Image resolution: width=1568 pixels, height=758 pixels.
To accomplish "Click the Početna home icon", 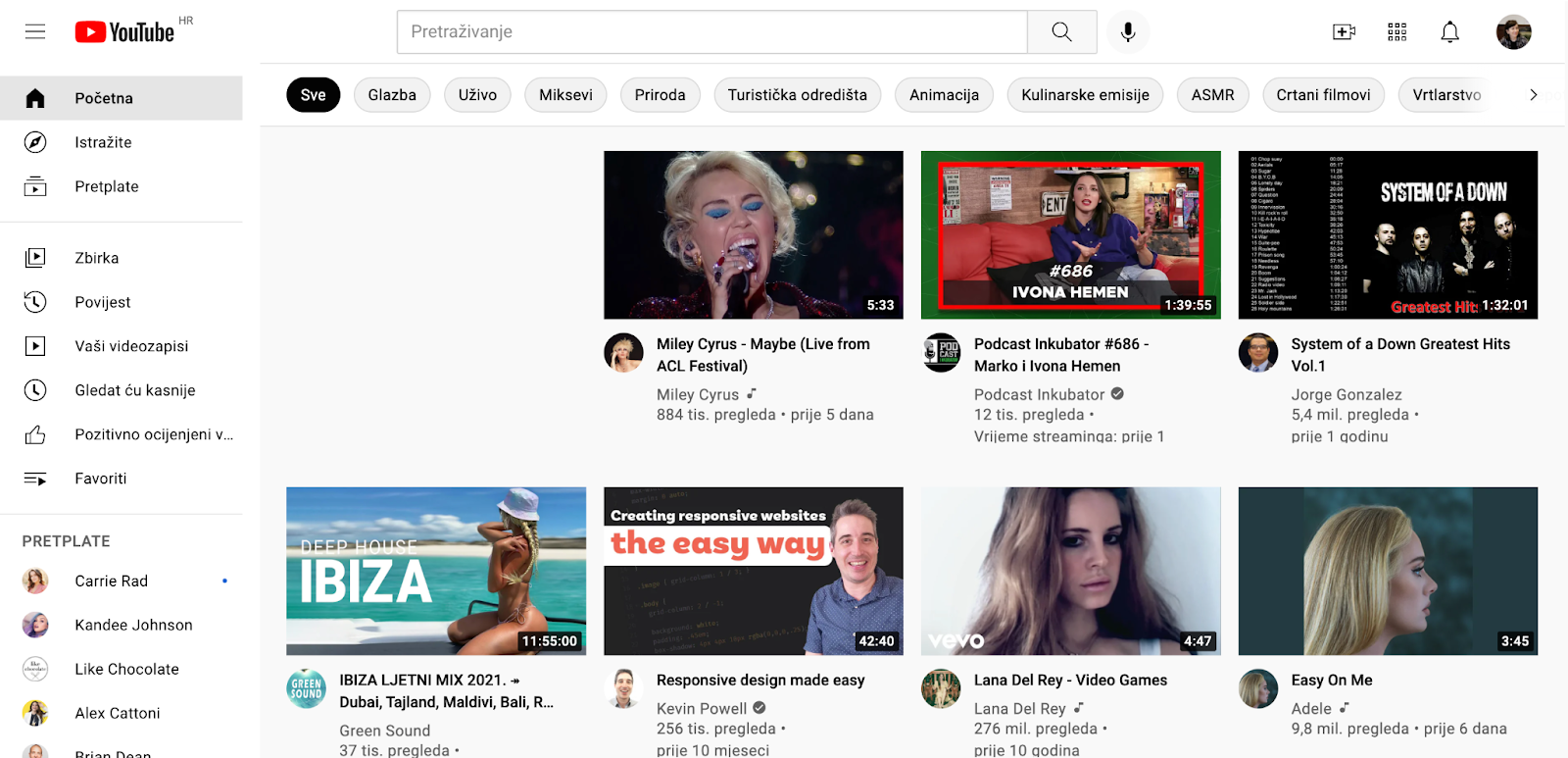I will click(x=35, y=98).
